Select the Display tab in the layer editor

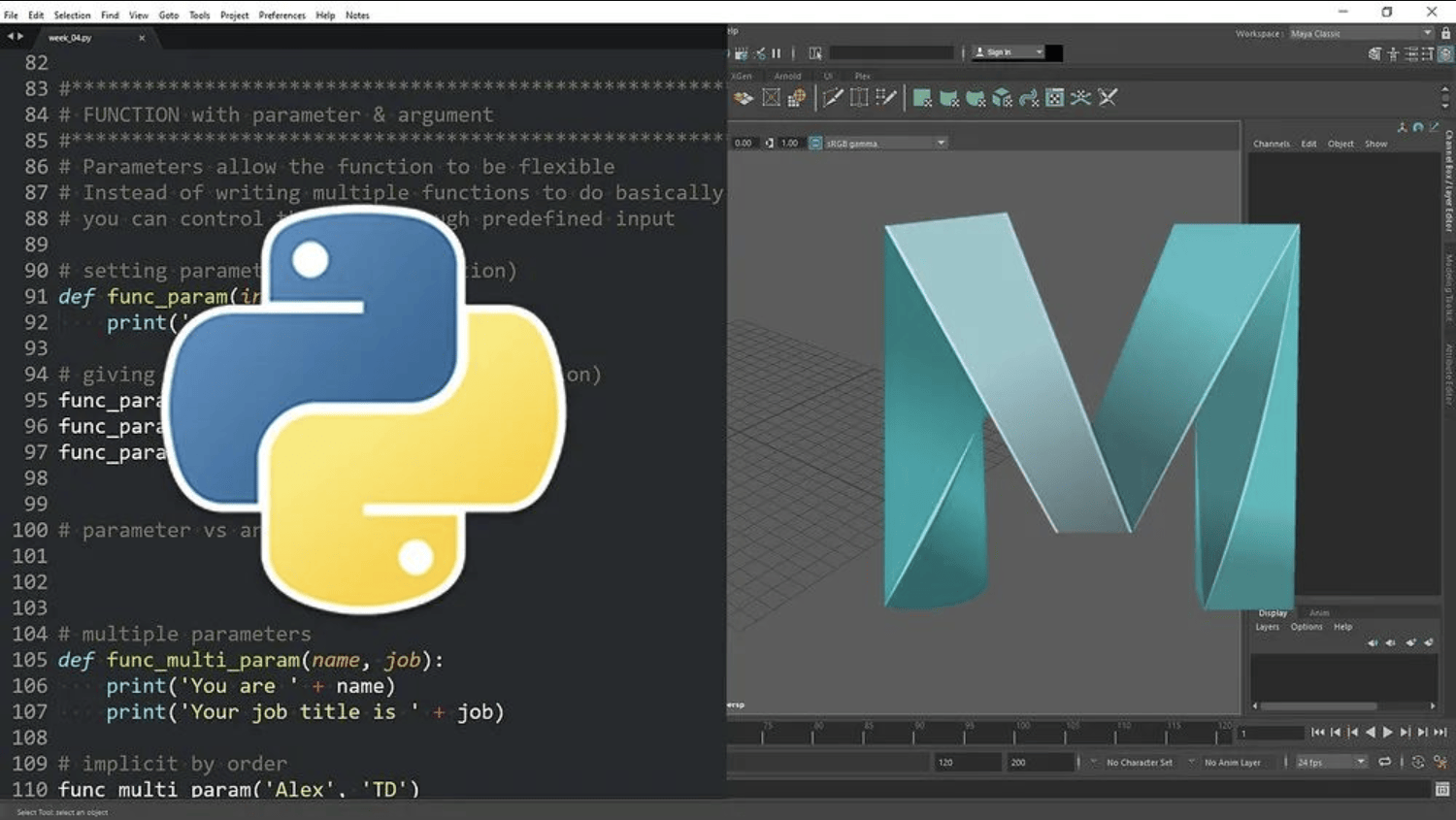(1273, 613)
